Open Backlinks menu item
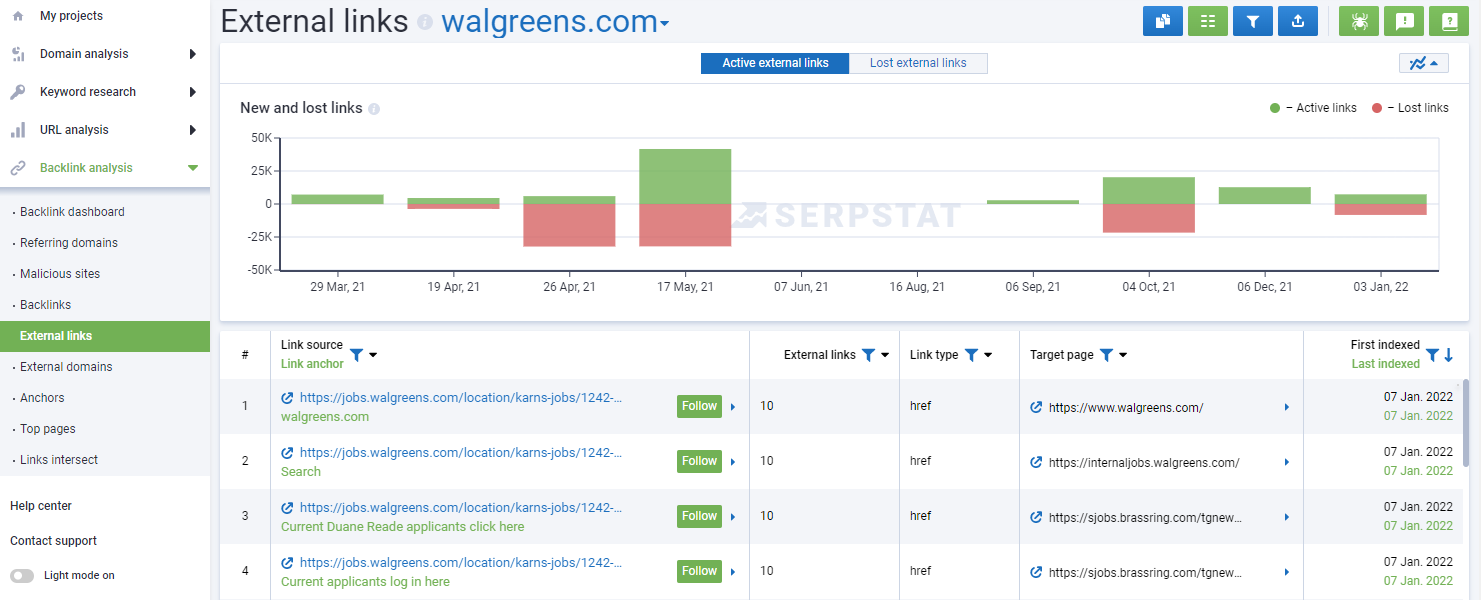The width and height of the screenshot is (1481, 600). pyautogui.click(x=45, y=305)
